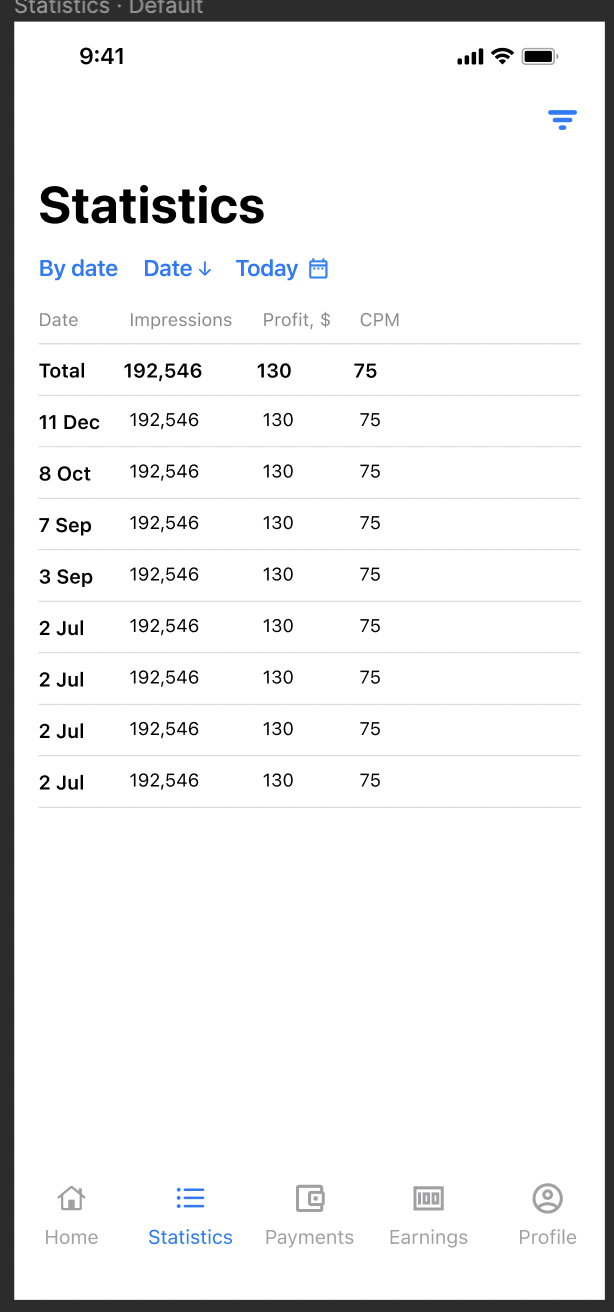Tap the Earnings banknote icon

(428, 1198)
